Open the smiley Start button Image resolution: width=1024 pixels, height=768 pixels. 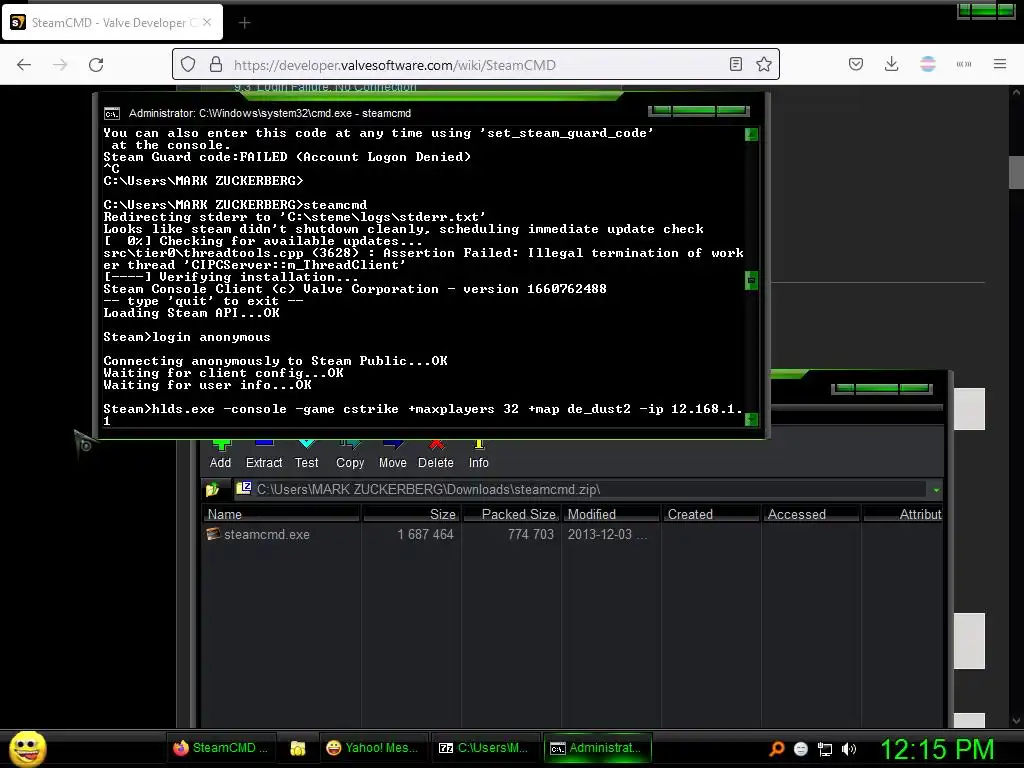pyautogui.click(x=27, y=748)
